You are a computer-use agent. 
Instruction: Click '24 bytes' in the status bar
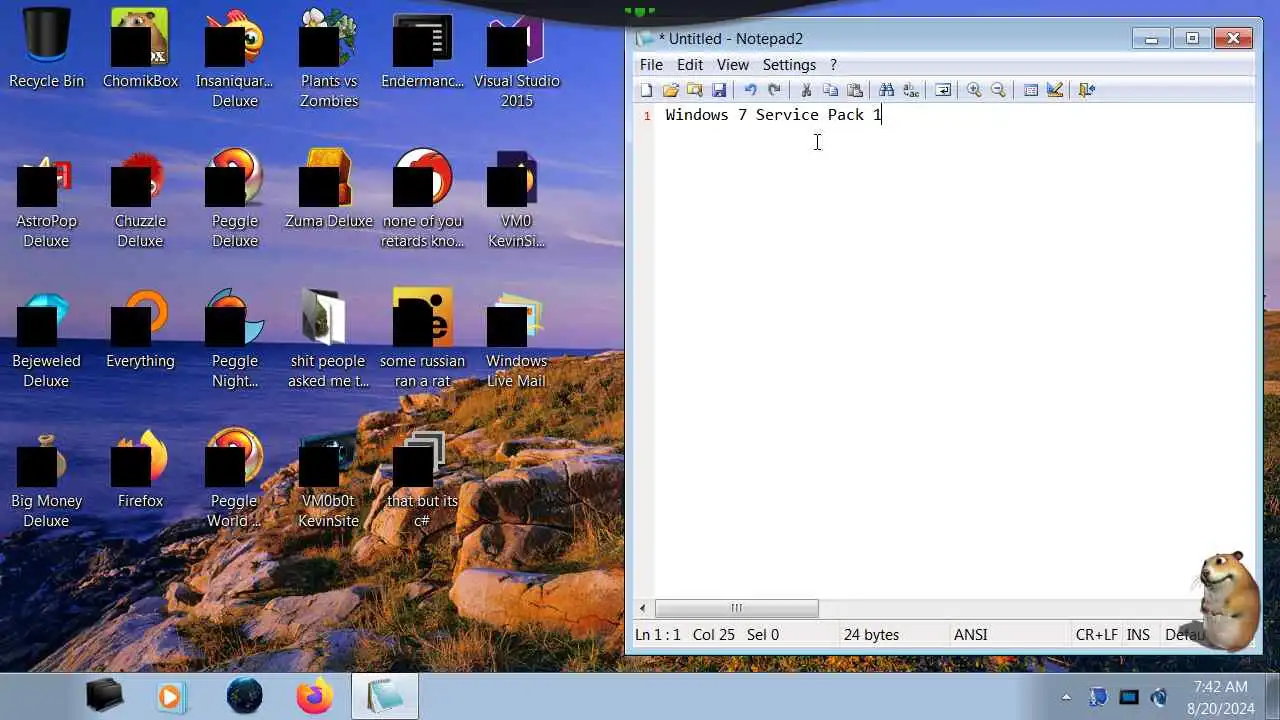[x=871, y=635]
